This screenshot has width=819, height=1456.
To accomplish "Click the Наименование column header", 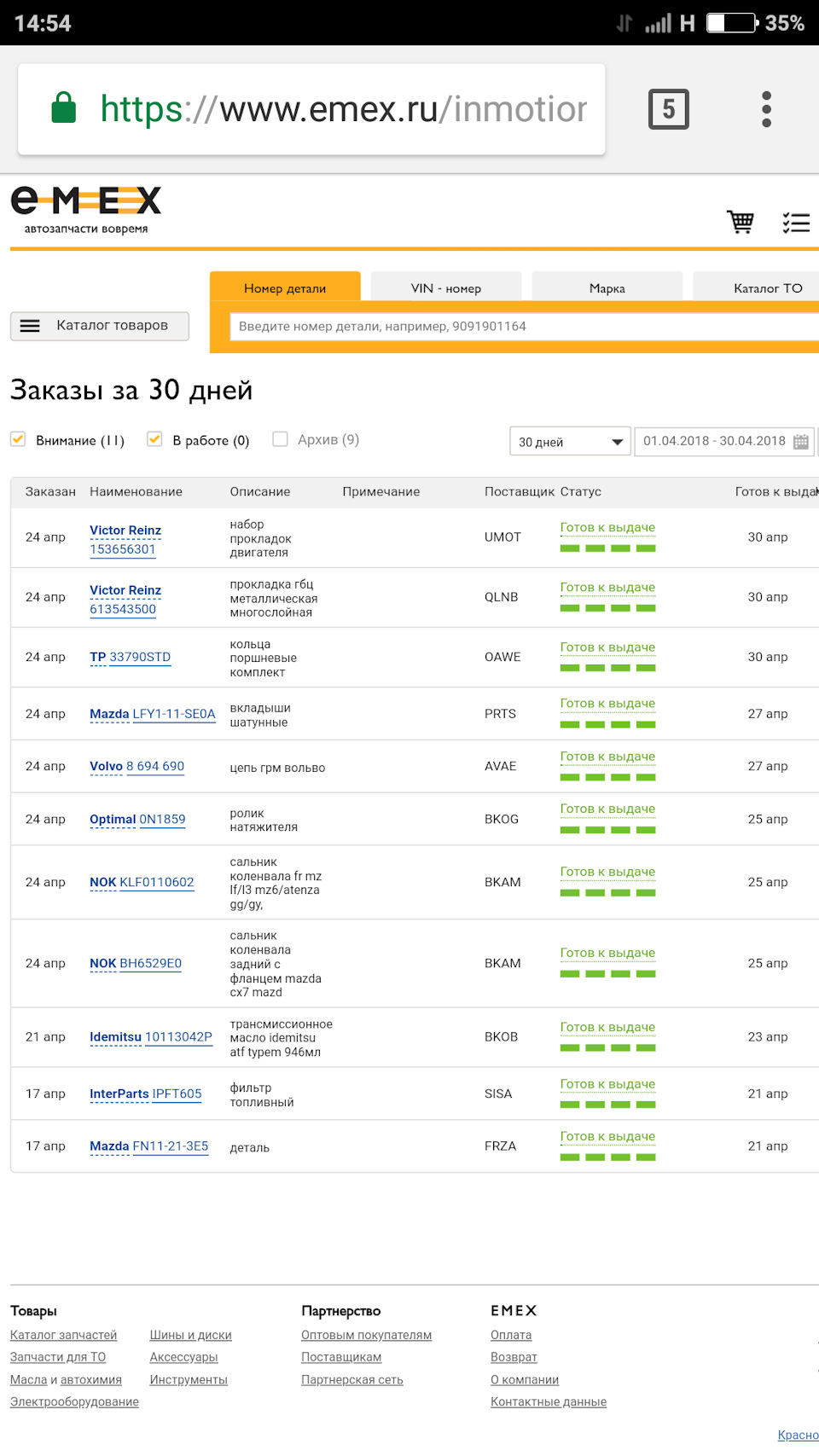I will (136, 491).
